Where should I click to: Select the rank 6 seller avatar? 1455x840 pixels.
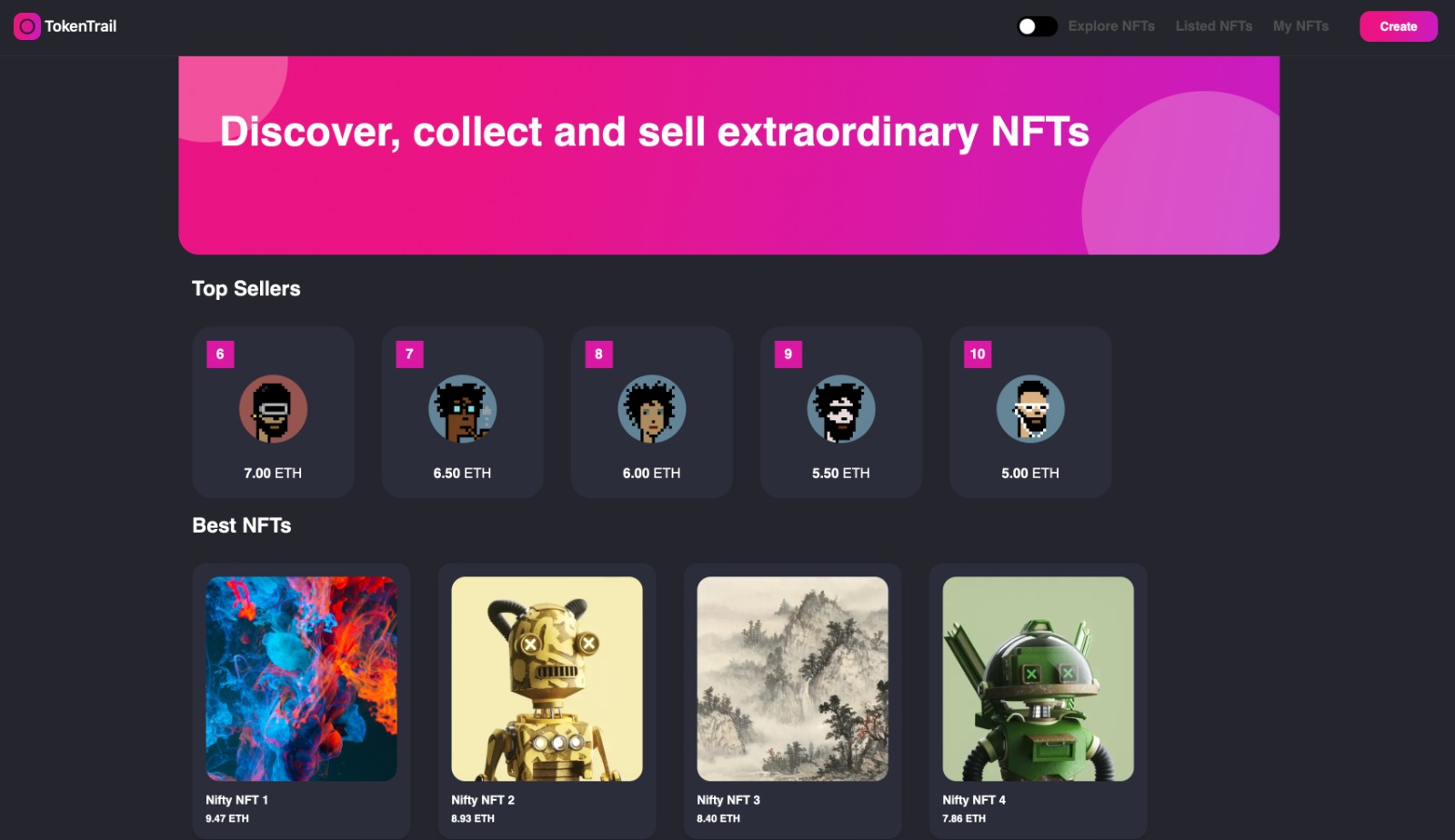coord(273,409)
